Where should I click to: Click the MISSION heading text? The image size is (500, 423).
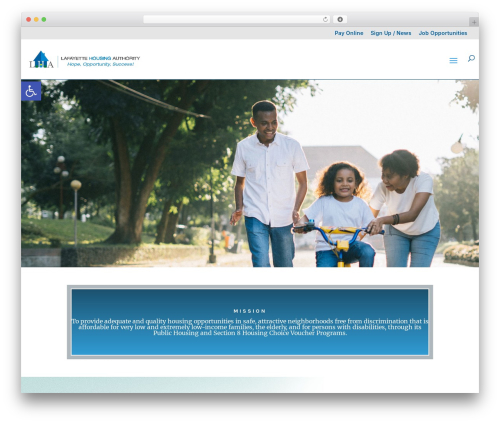[x=250, y=311]
